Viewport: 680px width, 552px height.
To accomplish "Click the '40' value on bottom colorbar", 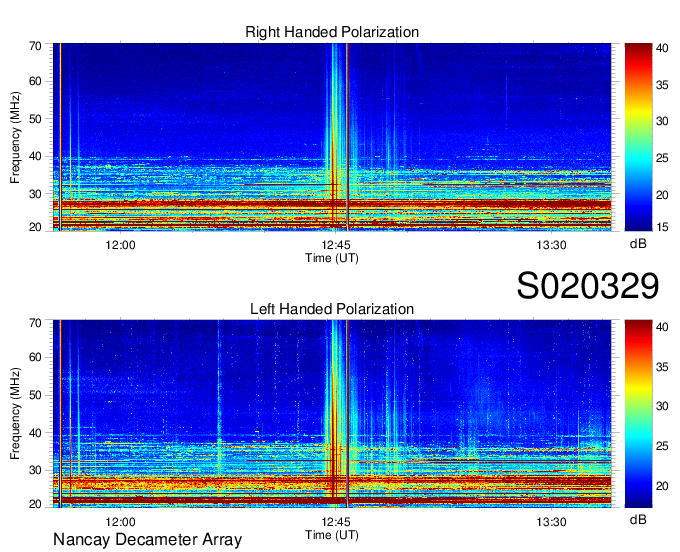I will tap(662, 327).
